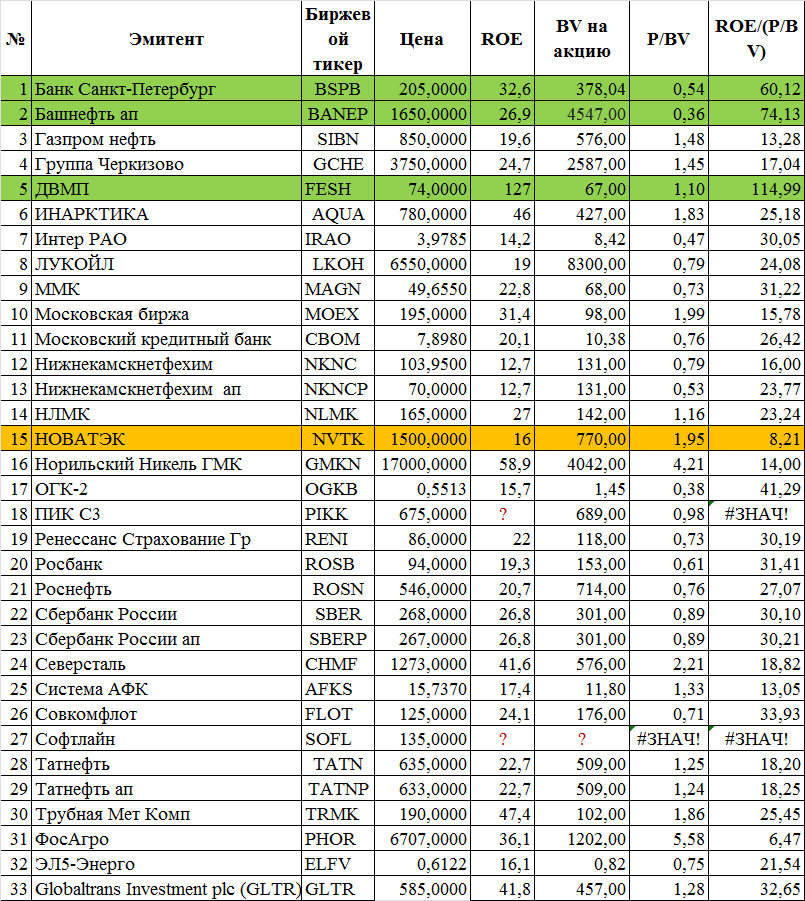Select the ROE/(P/BV) header cell
Image resolution: width=805 pixels, height=901 pixels.
pyautogui.click(x=756, y=38)
